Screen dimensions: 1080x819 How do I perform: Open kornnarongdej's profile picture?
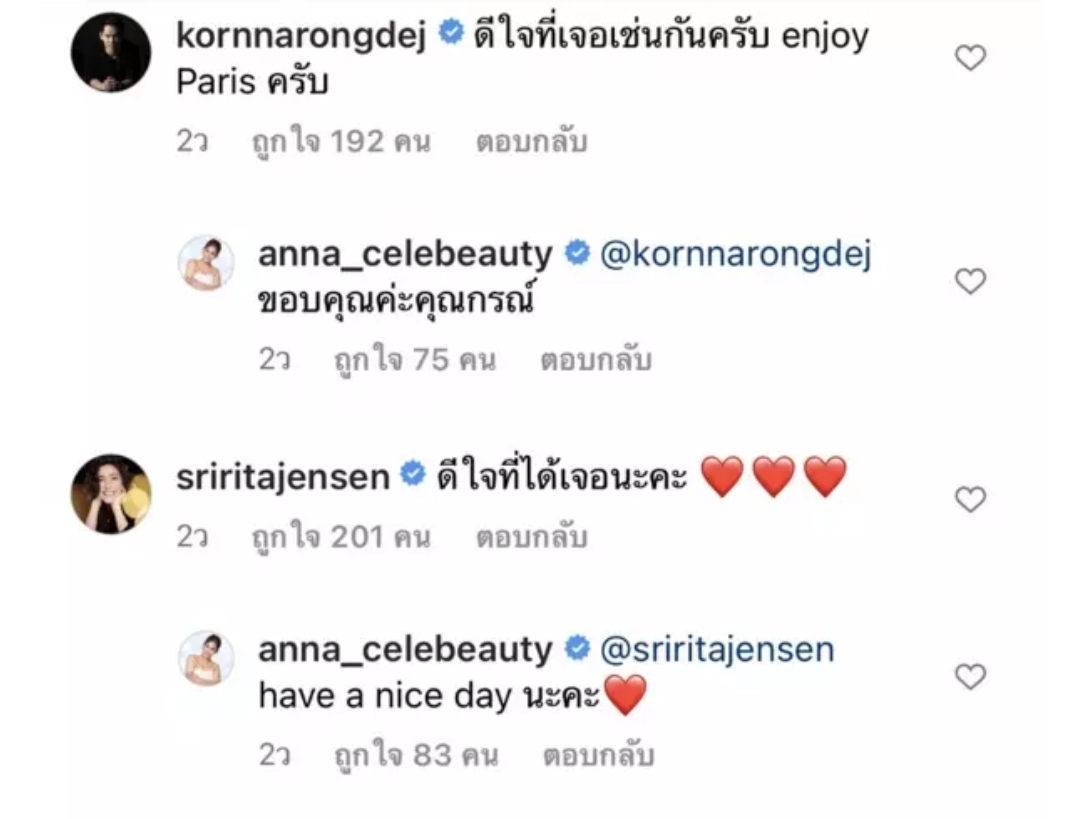click(111, 52)
